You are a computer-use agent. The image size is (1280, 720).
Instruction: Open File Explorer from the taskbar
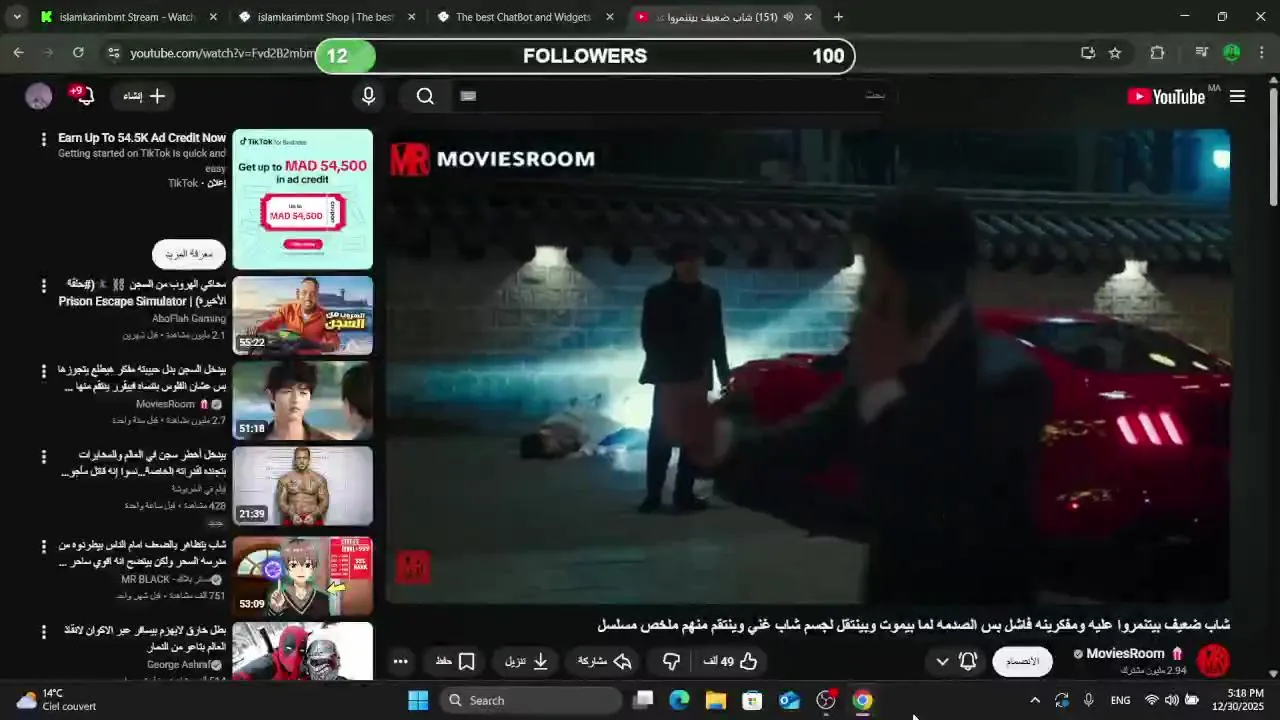716,700
